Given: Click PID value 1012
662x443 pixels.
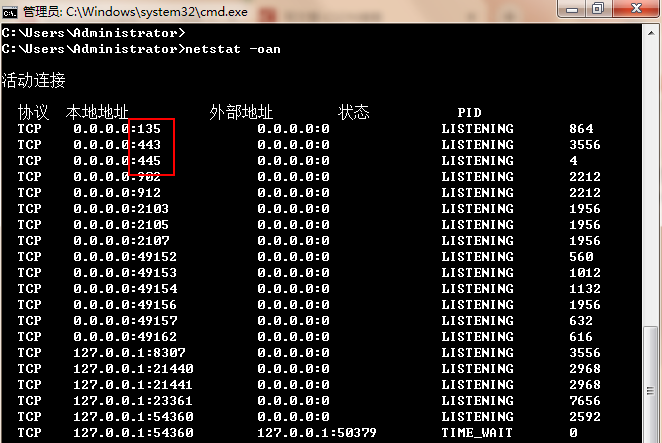Looking at the screenshot, I should tap(585, 273).
